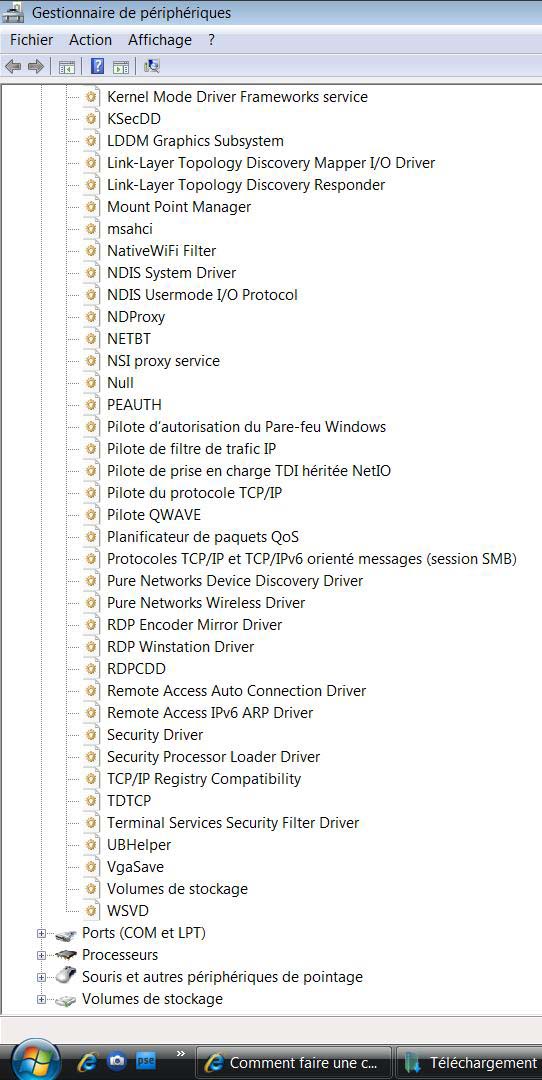Click the Back arrow toolbar icon
Viewport: 542px width, 1080px height.
[13, 66]
